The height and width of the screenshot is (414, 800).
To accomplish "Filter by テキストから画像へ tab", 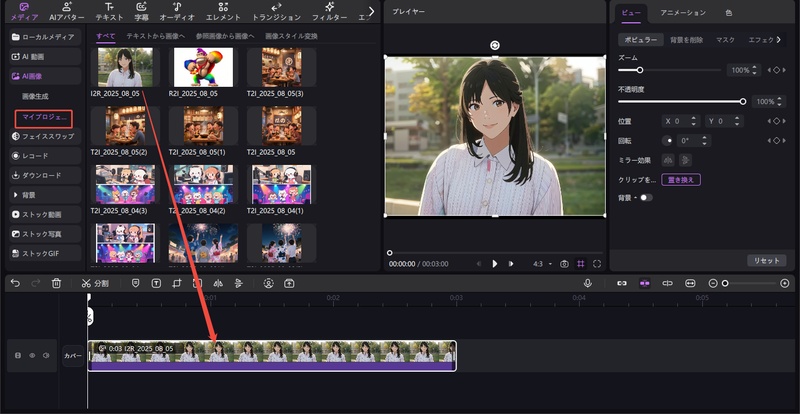I will pos(156,36).
